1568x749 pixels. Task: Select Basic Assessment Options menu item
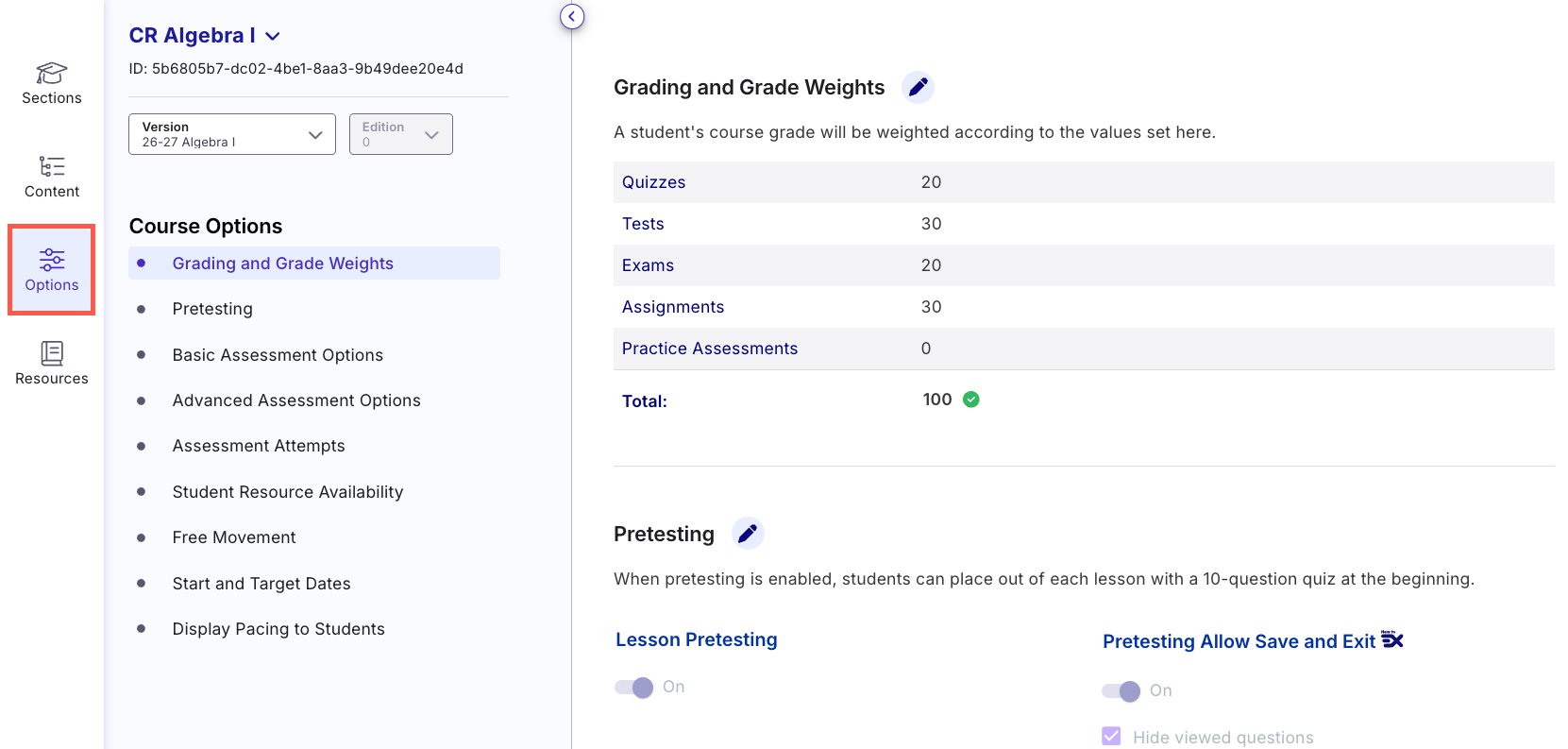click(278, 355)
